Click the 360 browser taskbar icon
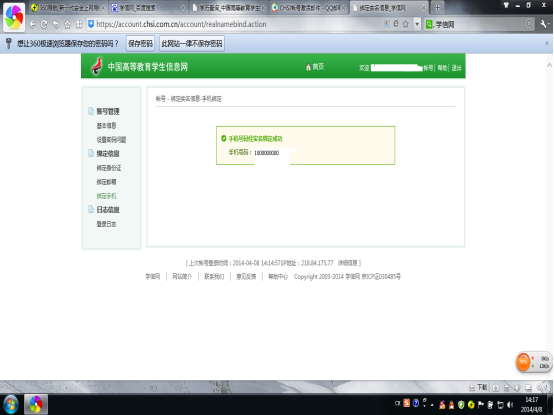Image resolution: width=554 pixels, height=415 pixels. point(36,404)
